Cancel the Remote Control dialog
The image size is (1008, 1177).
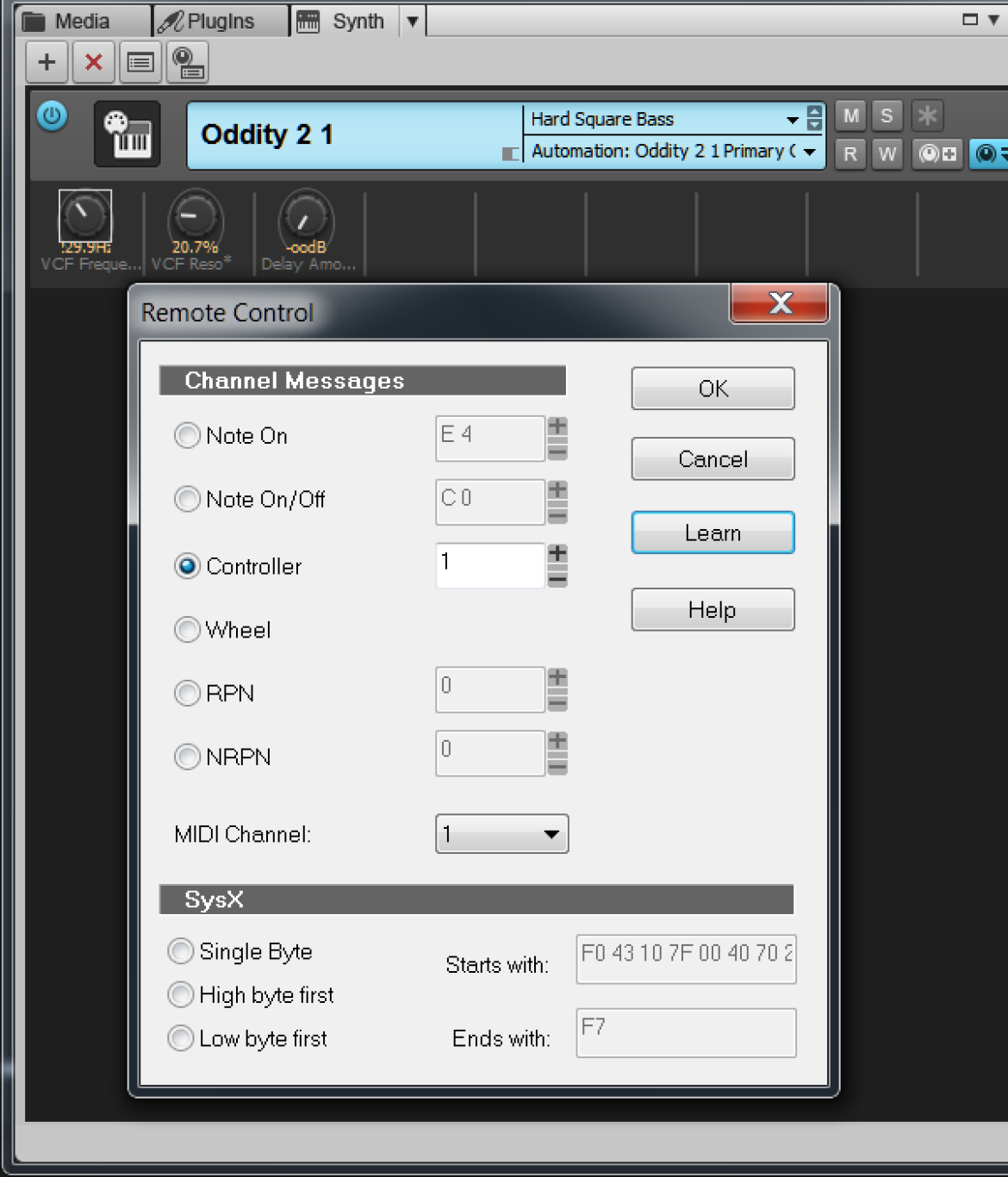[713, 459]
